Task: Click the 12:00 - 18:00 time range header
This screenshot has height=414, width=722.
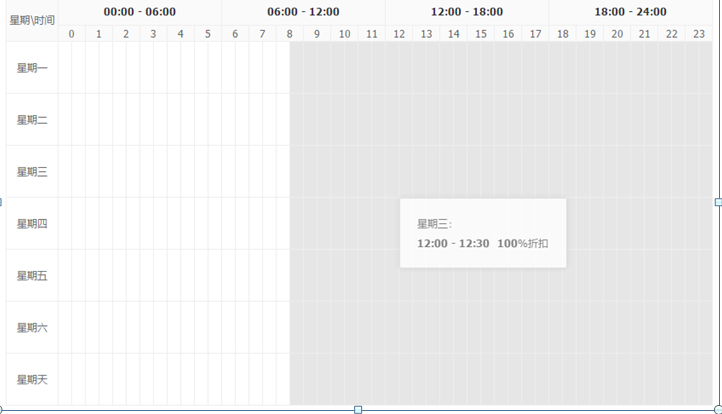Action: coord(467,12)
